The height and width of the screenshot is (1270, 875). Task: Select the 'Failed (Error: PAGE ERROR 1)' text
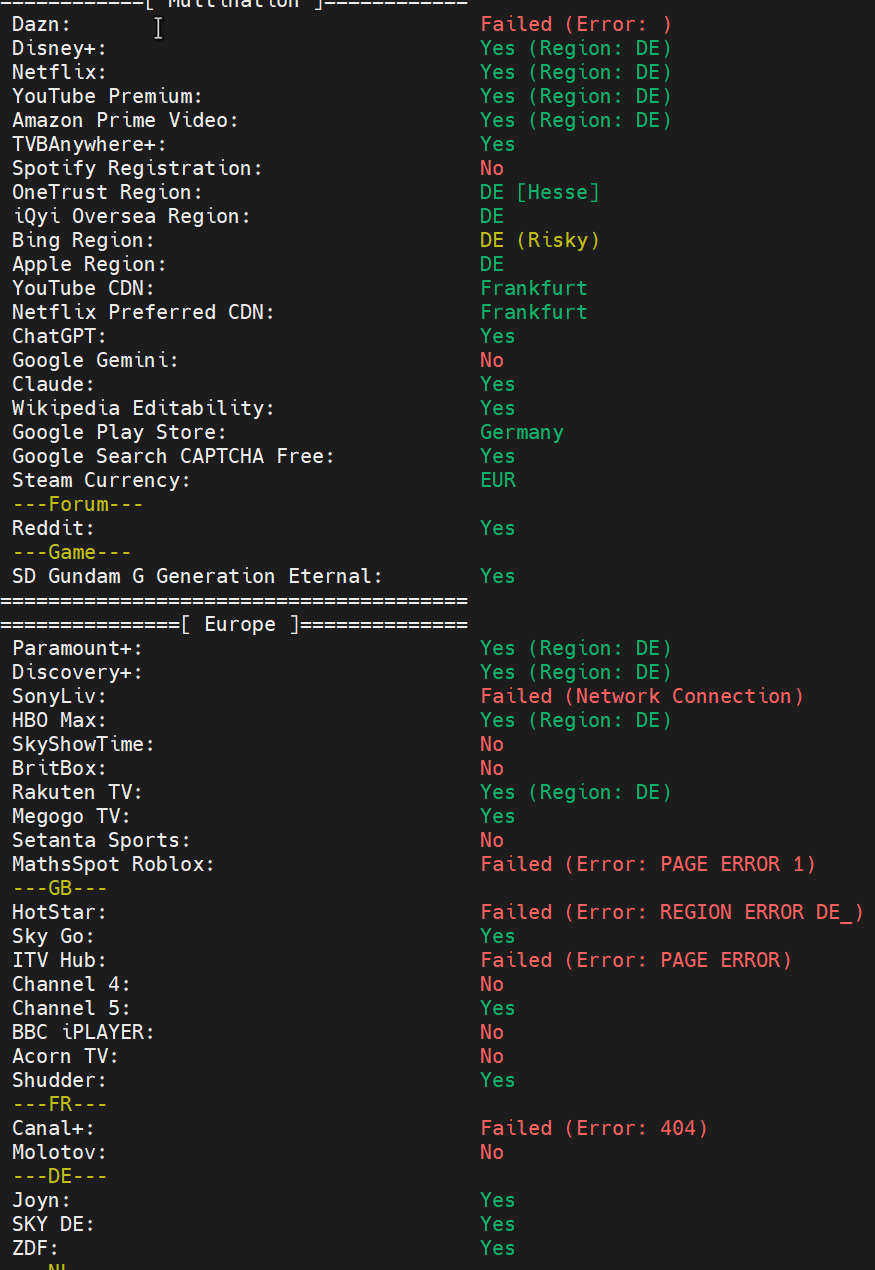pyautogui.click(x=647, y=864)
